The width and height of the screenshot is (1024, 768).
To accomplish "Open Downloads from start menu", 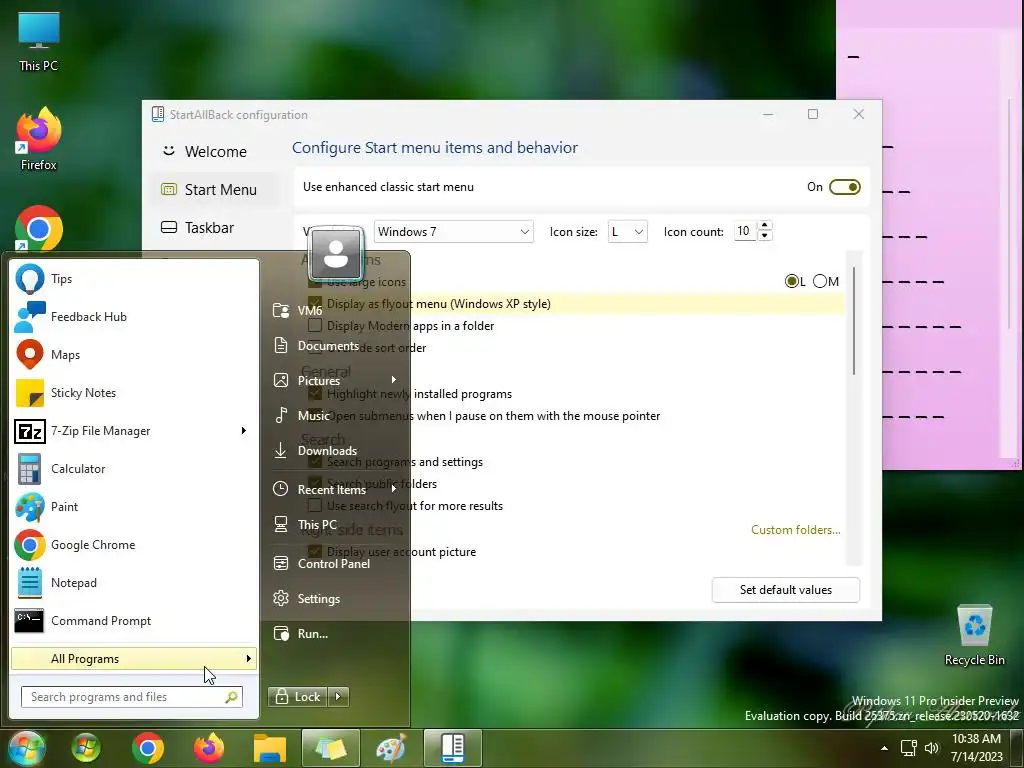I will tap(335, 451).
